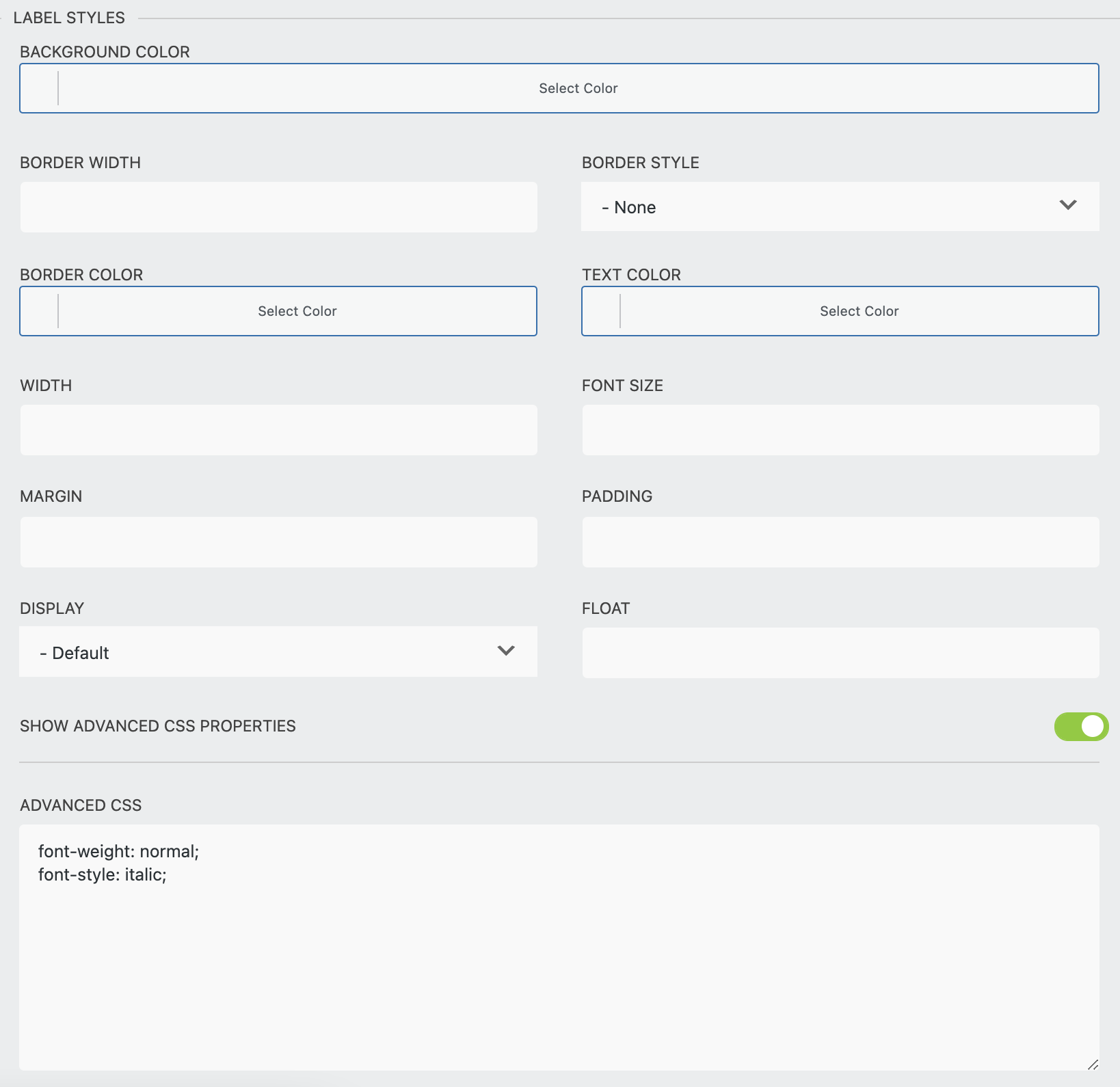Screen dimensions: 1120x1087
Task: Click the Margin text box
Action: [x=278, y=542]
